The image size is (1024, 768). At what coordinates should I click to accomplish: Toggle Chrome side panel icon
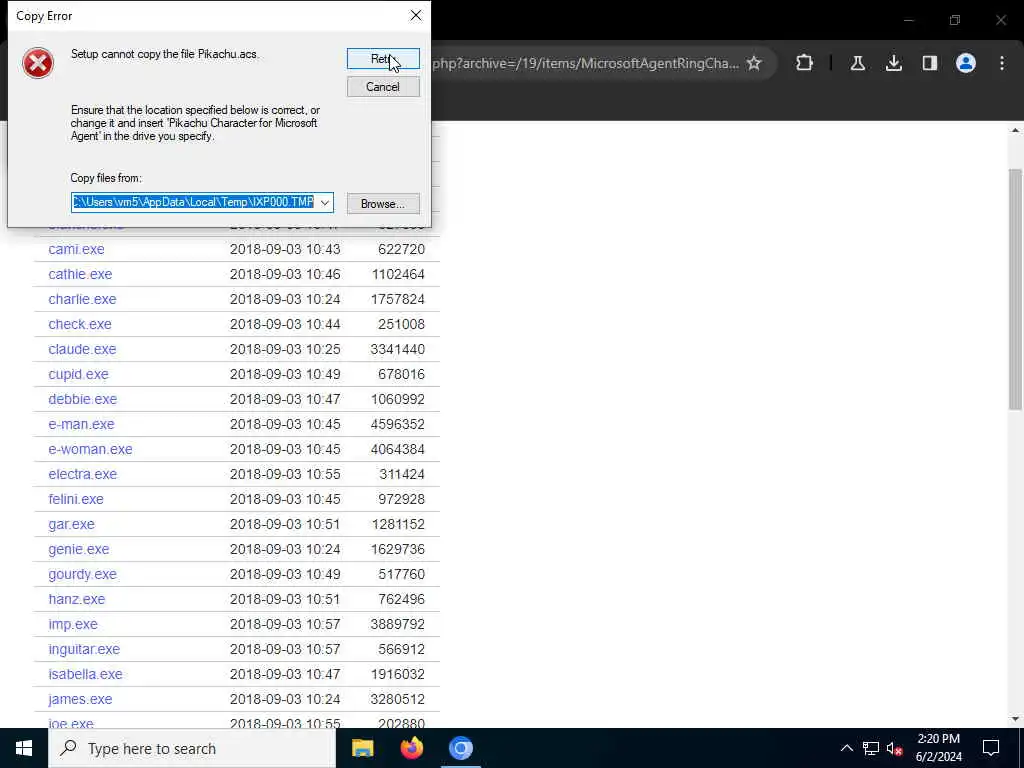930,63
